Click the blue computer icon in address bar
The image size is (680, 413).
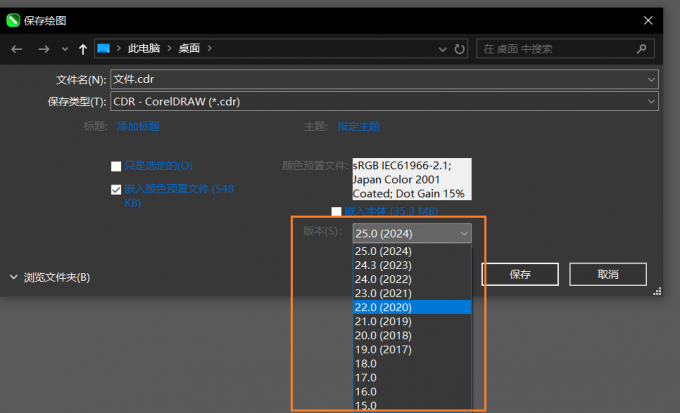pos(103,48)
